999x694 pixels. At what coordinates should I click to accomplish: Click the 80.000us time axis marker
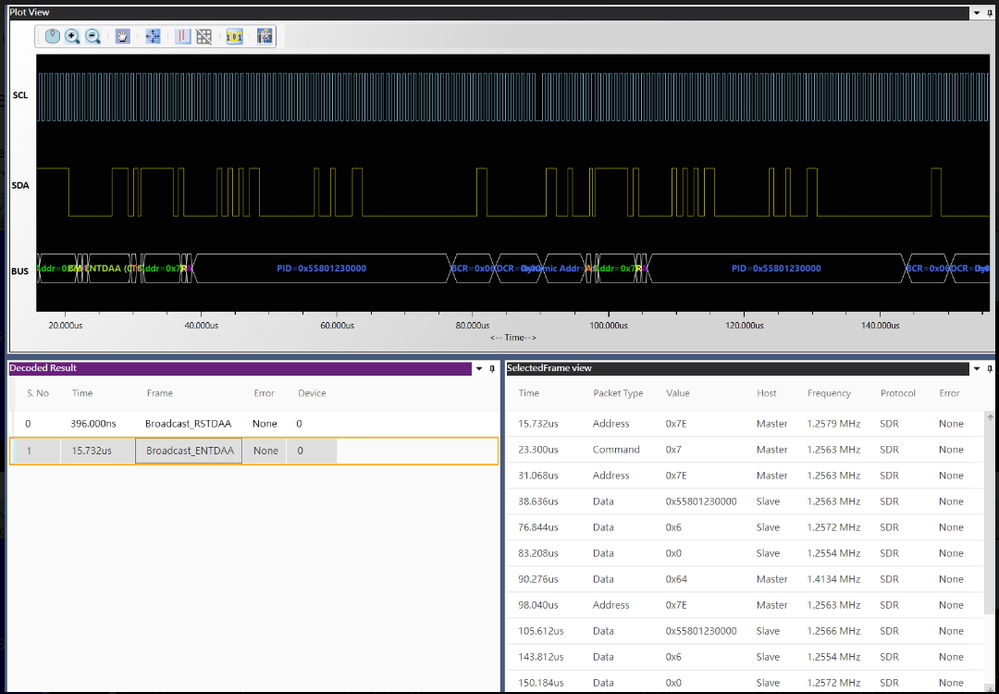coord(471,325)
